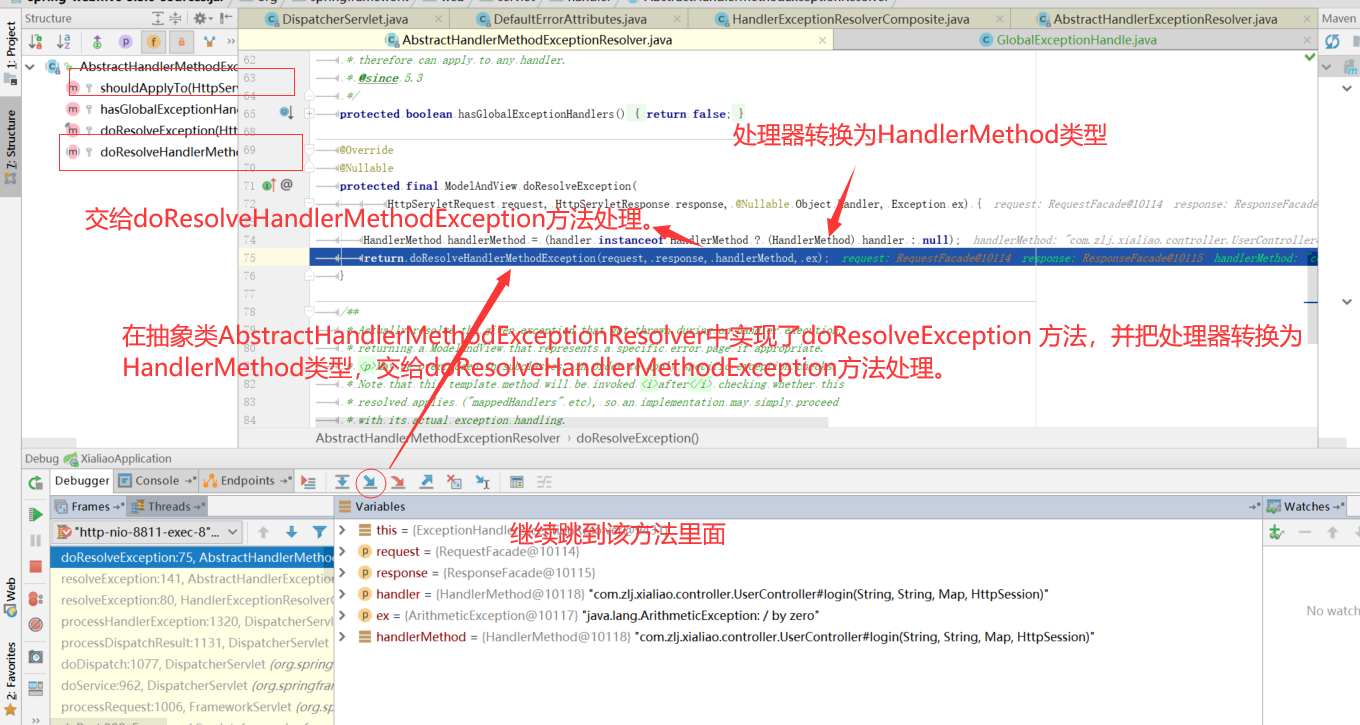Expand 'handler' variable node
The height and width of the screenshot is (725, 1360).
coord(342,594)
